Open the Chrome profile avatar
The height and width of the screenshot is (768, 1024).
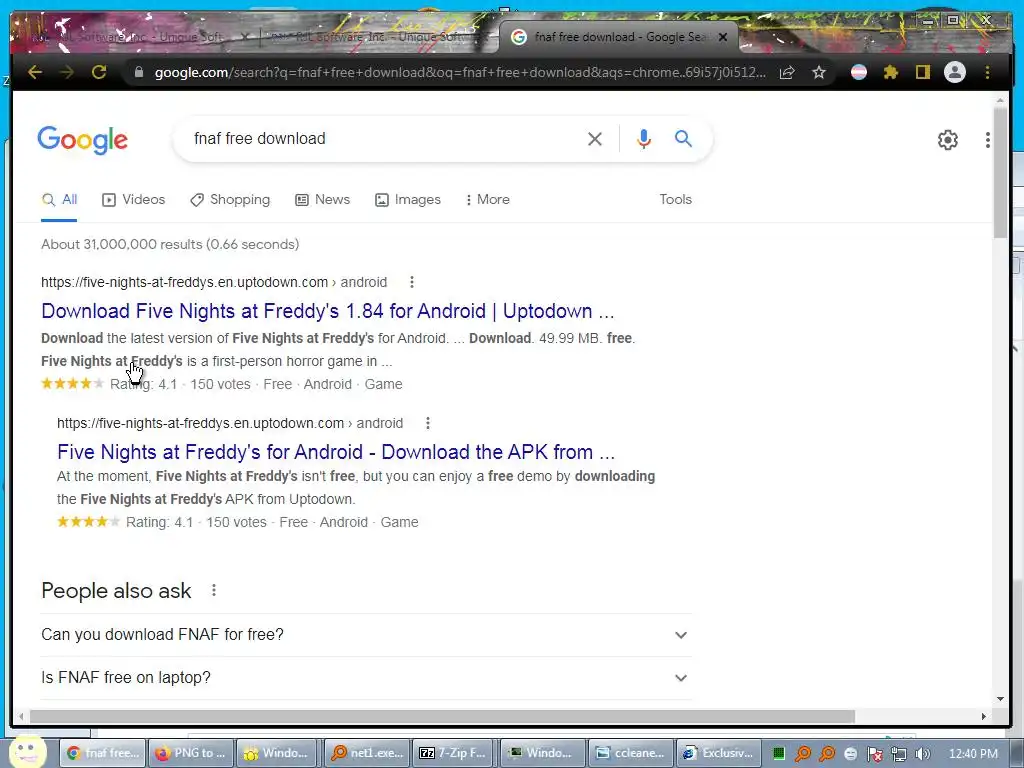[955, 72]
